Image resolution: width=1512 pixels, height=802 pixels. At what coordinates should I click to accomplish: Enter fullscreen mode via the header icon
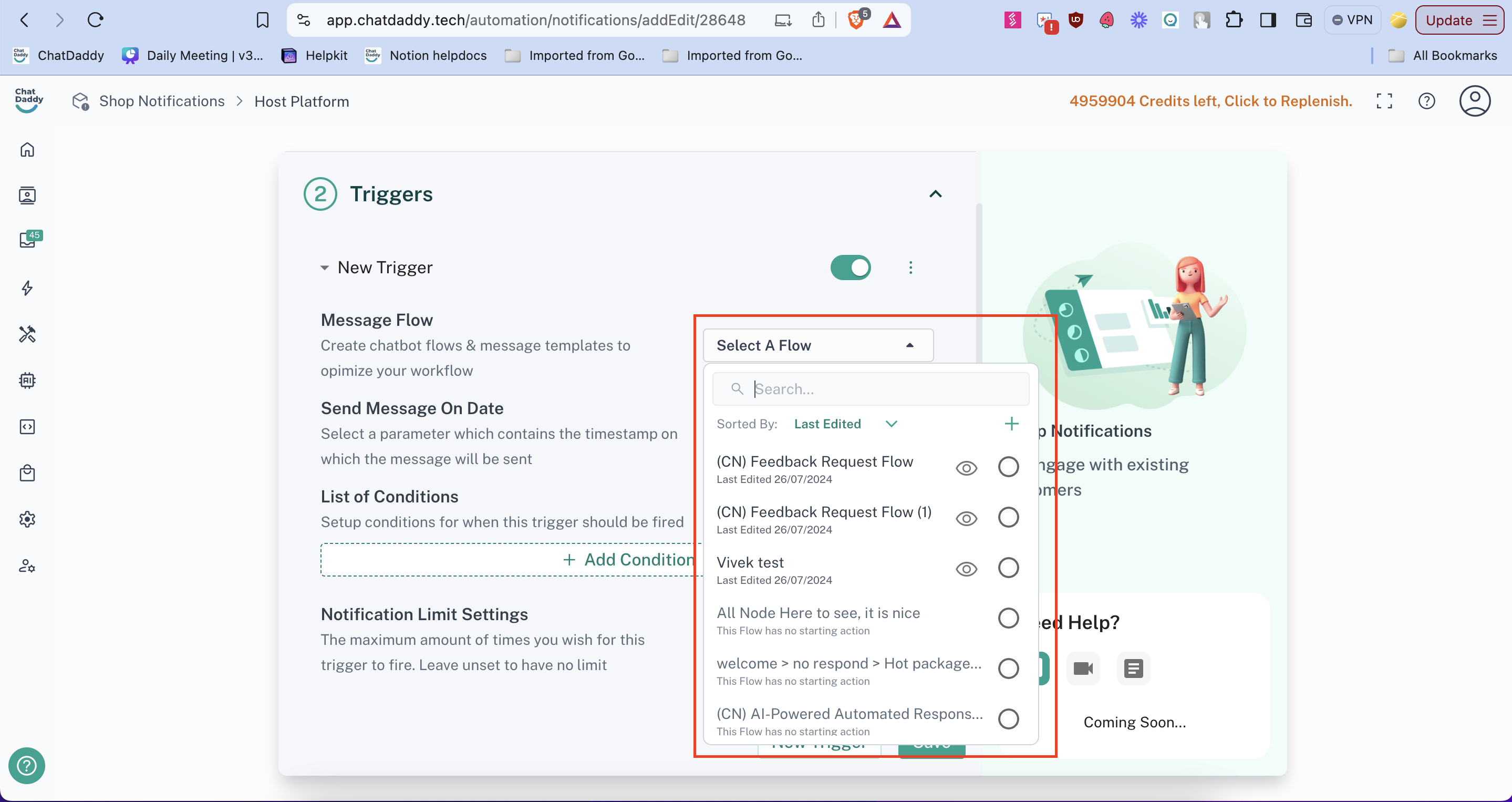(1384, 101)
